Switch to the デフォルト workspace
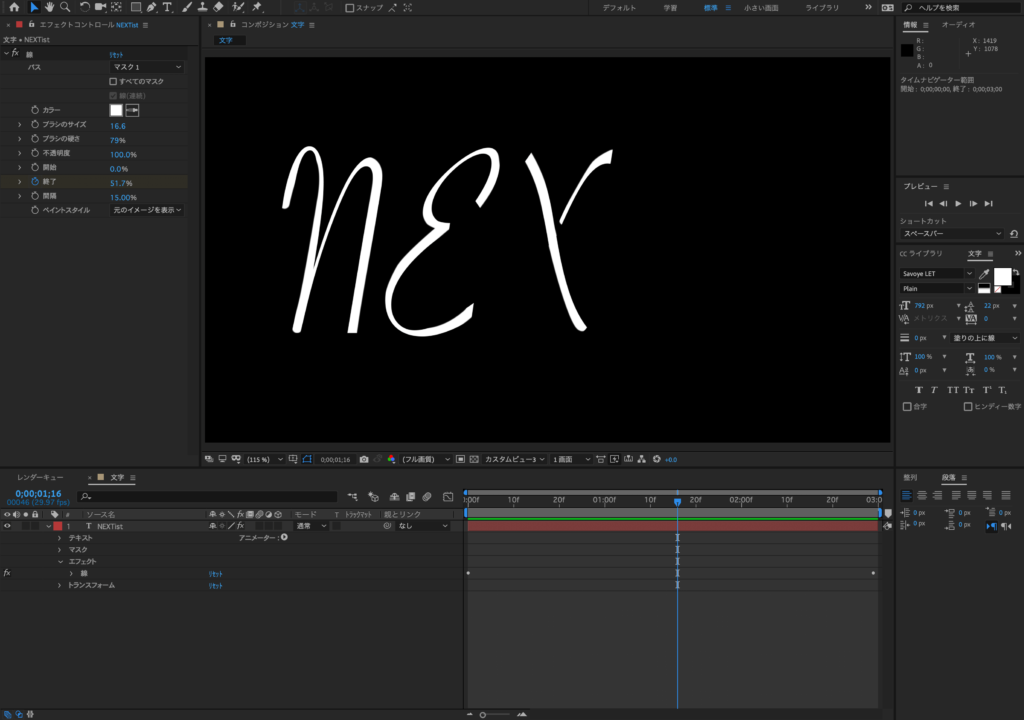The image size is (1024, 720). 619,8
